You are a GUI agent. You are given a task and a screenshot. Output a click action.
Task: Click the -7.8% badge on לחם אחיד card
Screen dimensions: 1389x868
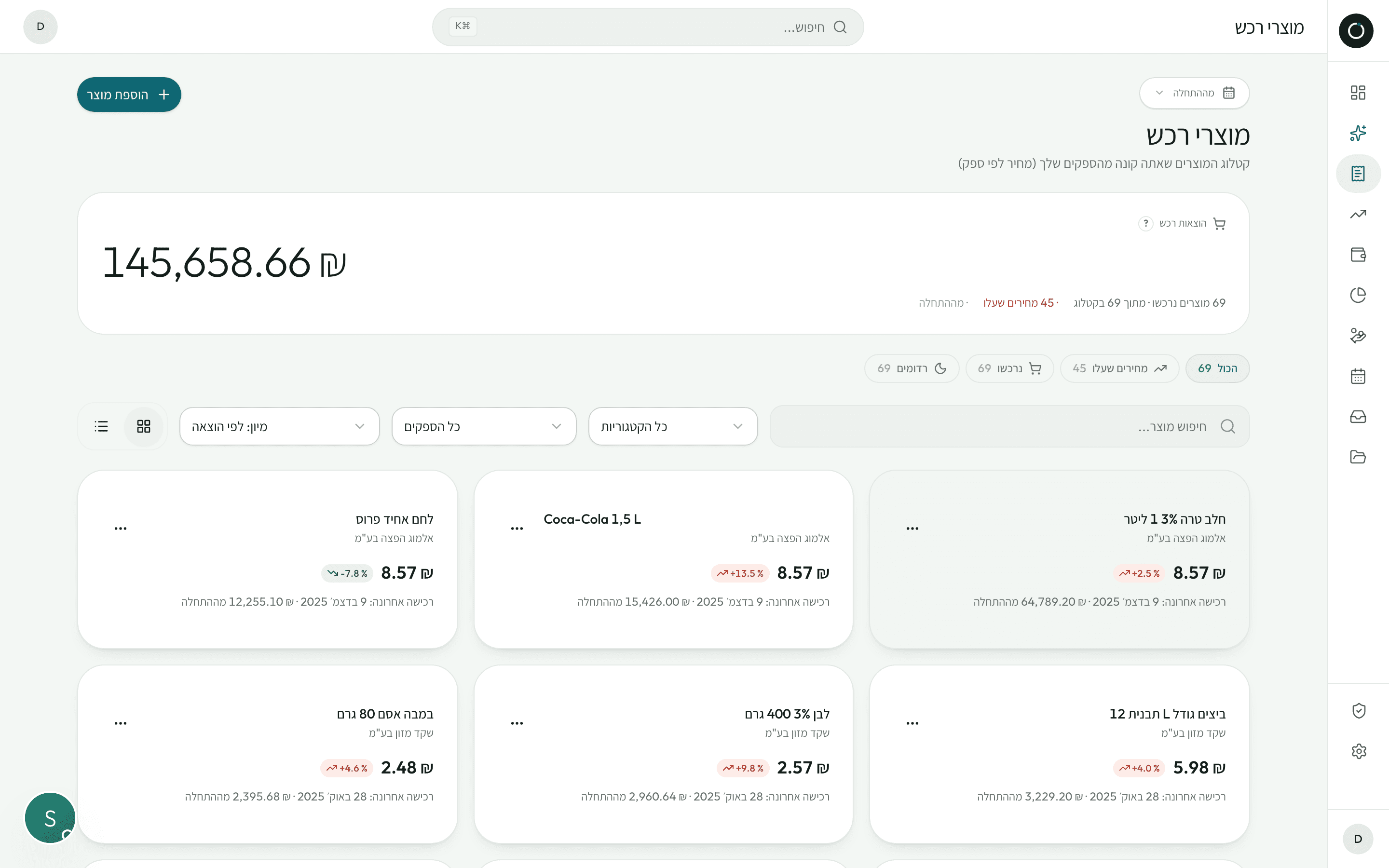347,573
